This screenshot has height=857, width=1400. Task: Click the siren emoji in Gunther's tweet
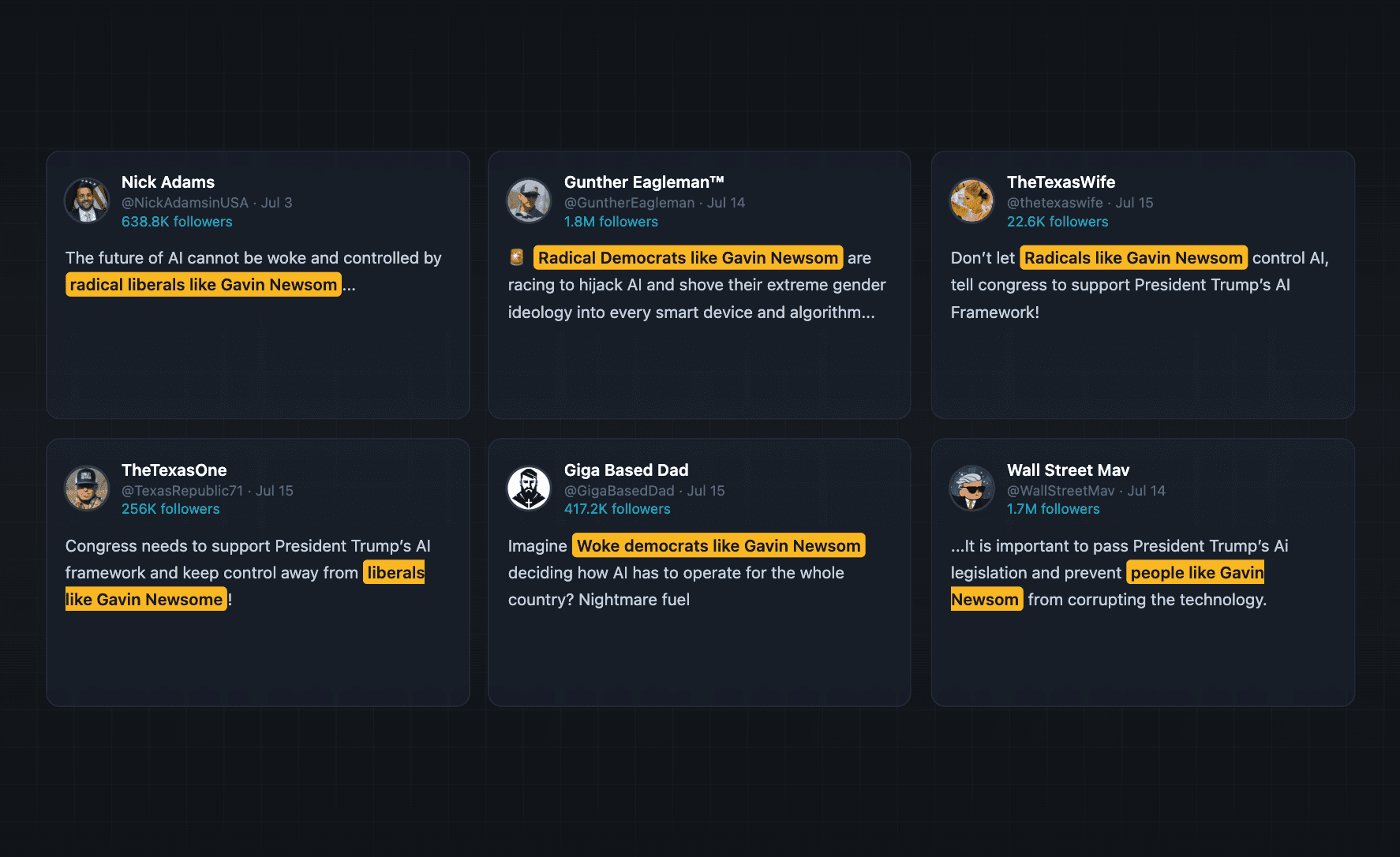pyautogui.click(x=517, y=257)
